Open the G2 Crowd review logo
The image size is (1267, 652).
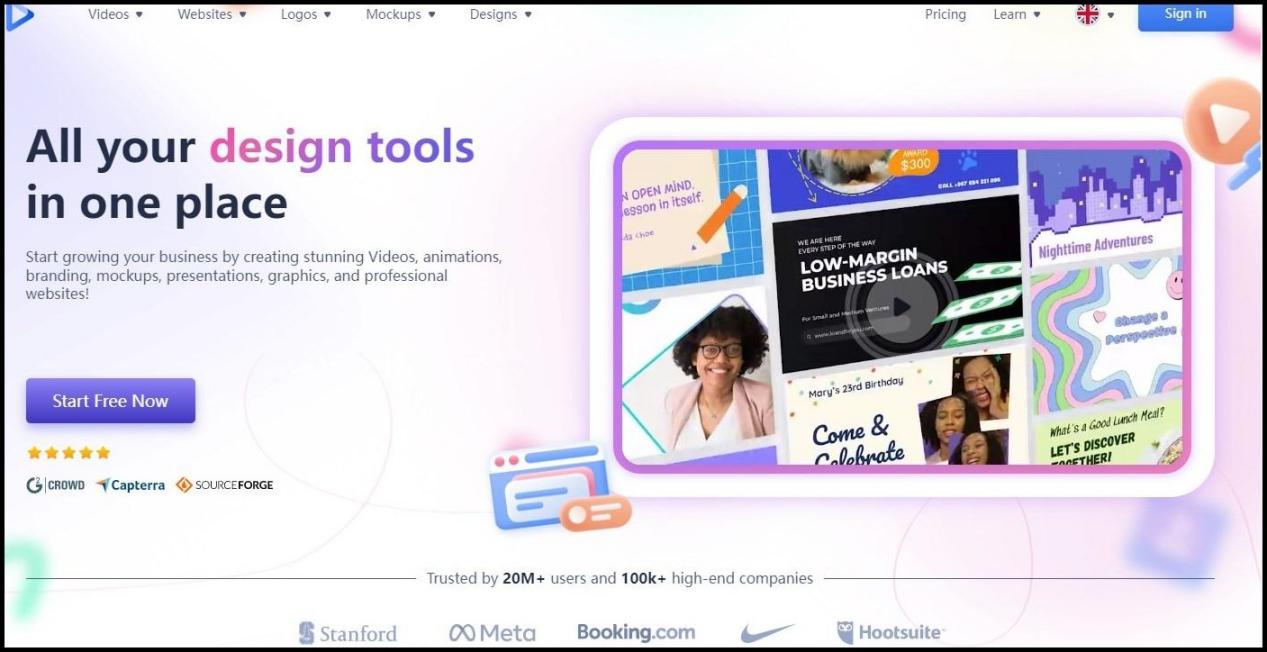click(x=55, y=485)
